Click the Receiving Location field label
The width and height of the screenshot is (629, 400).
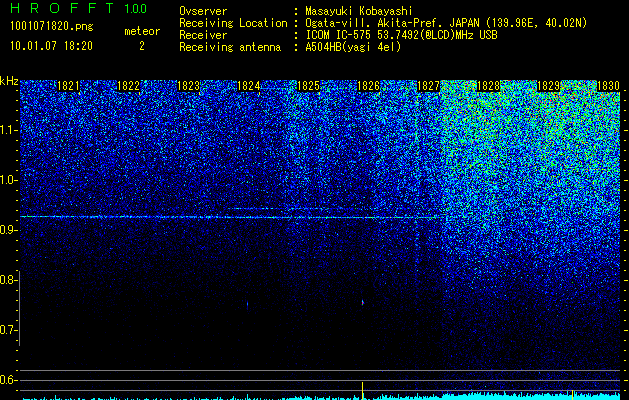click(233, 23)
